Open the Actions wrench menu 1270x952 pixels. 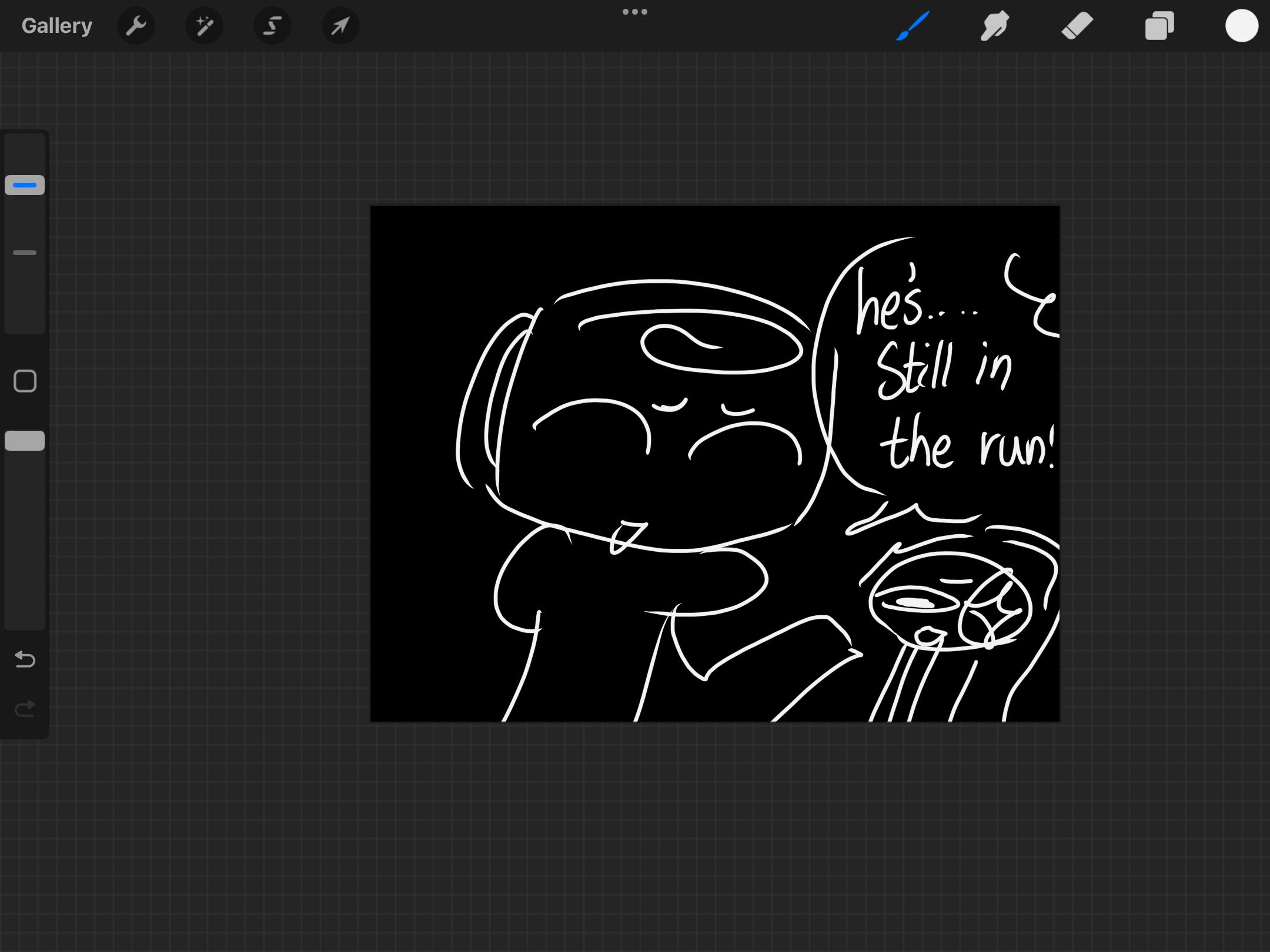click(136, 26)
